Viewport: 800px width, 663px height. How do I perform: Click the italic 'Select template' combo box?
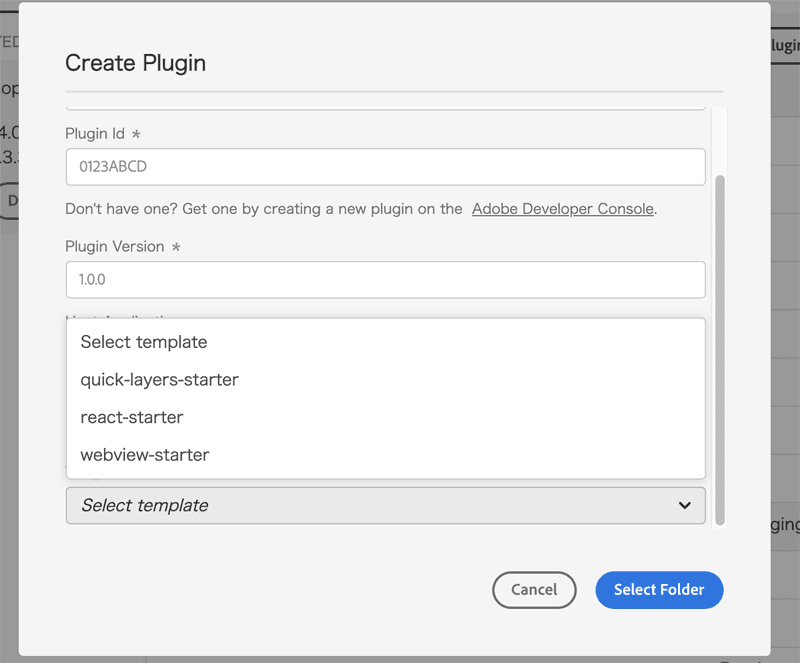pyautogui.click(x=370, y=505)
